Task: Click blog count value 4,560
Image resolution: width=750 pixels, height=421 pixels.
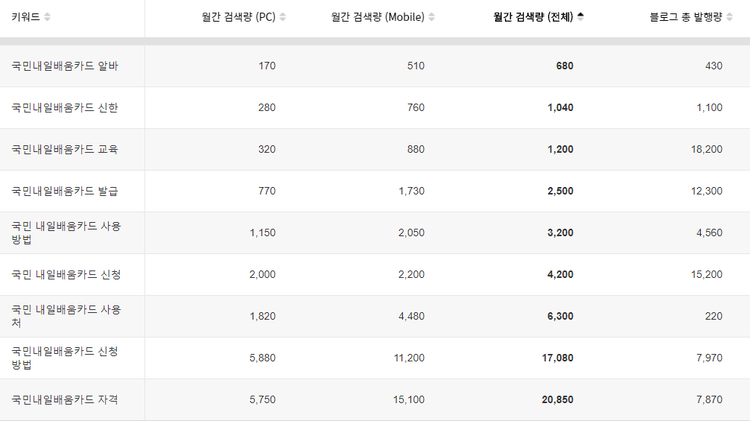Action: 709,233
